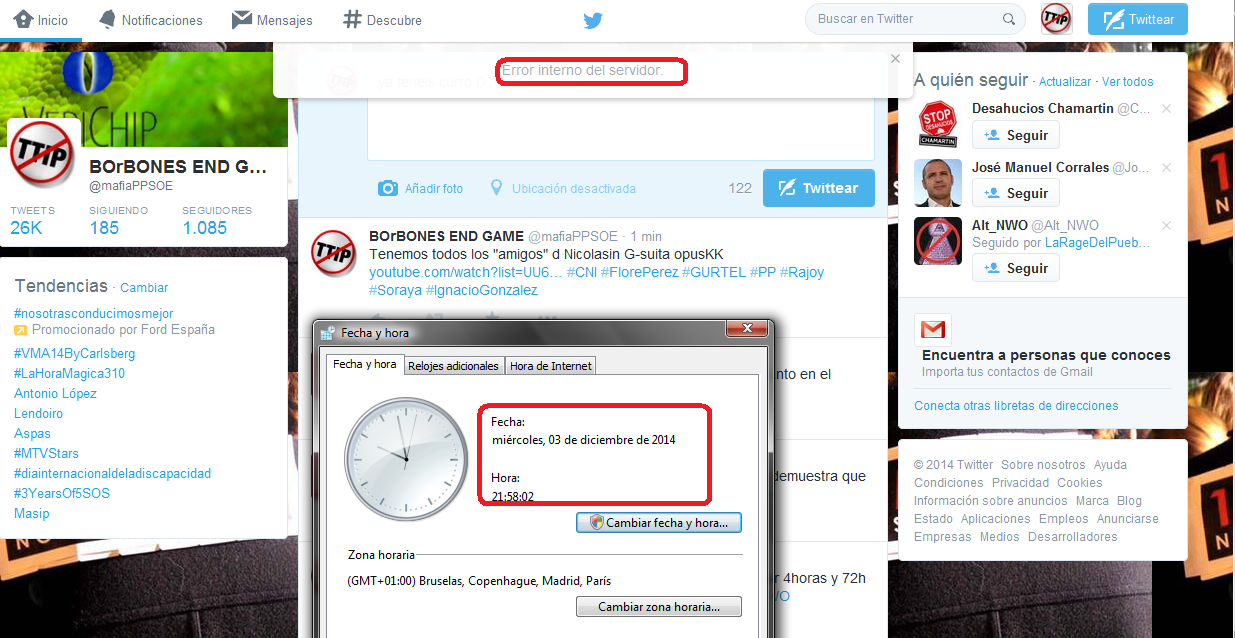This screenshot has height=638, width=1235.
Task: Open the #IgnacioGonzalez hashtag in the tweet
Action: point(482,290)
